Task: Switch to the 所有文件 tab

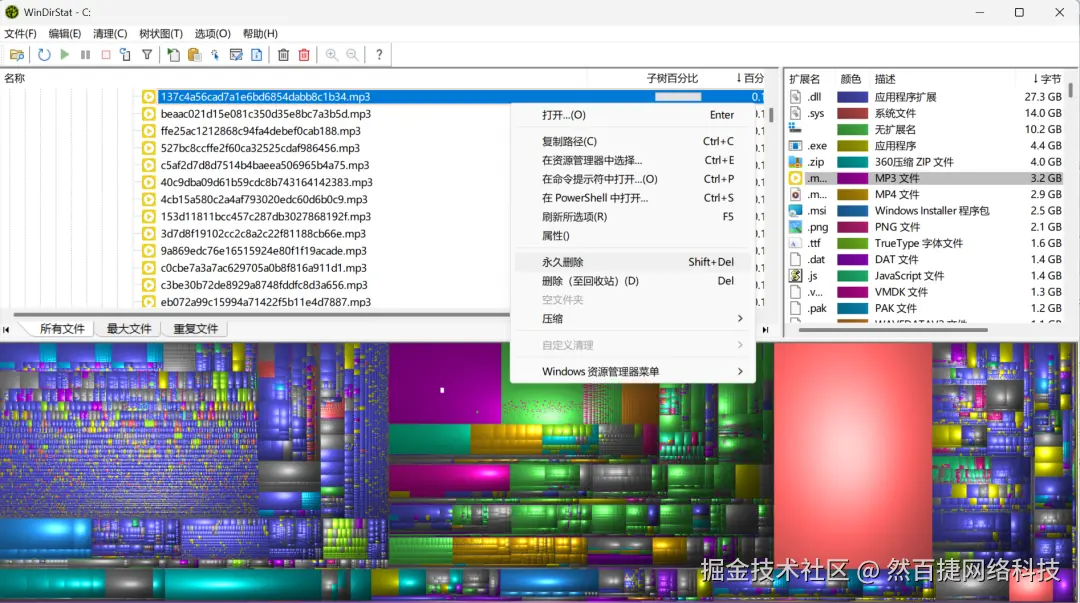Action: click(62, 329)
